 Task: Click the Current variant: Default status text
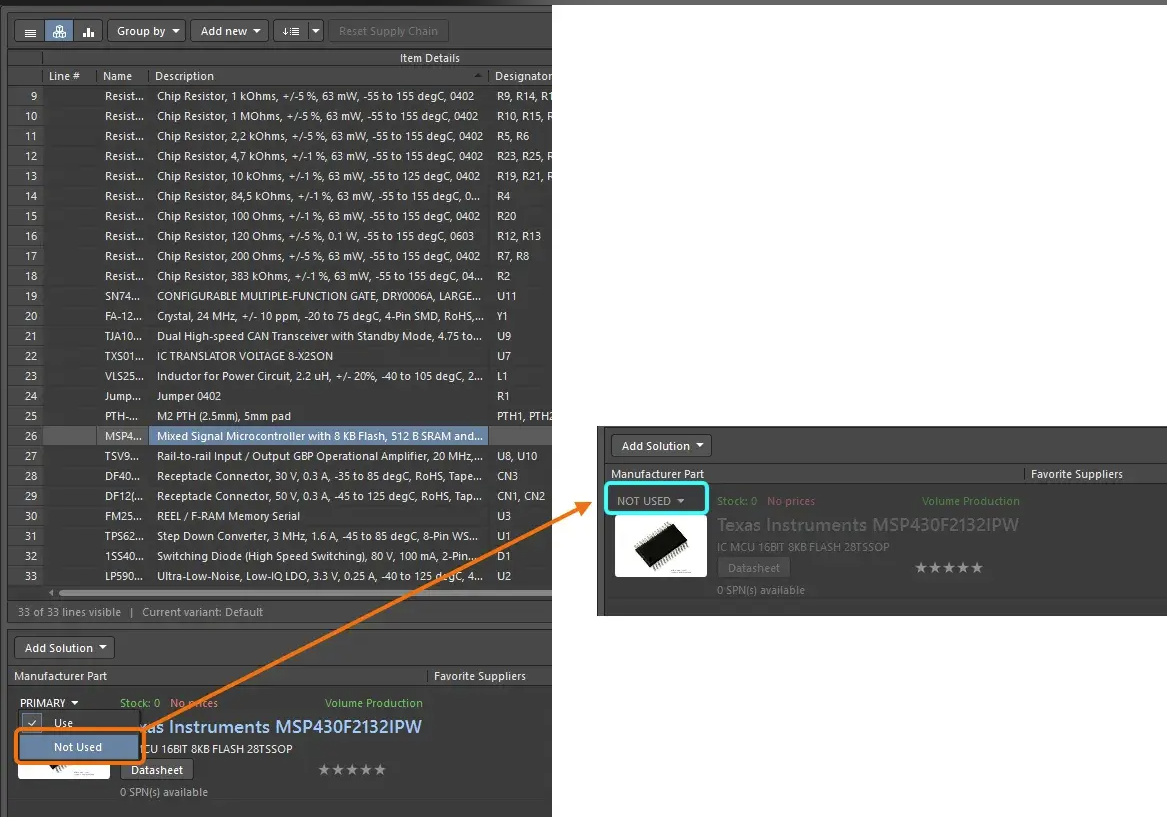coord(202,612)
